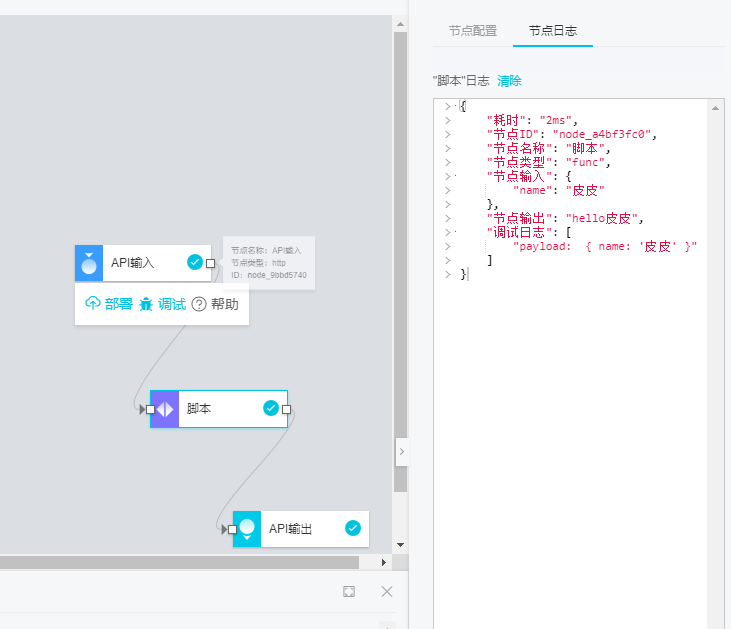This screenshot has height=629, width=731.
Task: Click 清除 to clear the log
Action: pos(509,81)
